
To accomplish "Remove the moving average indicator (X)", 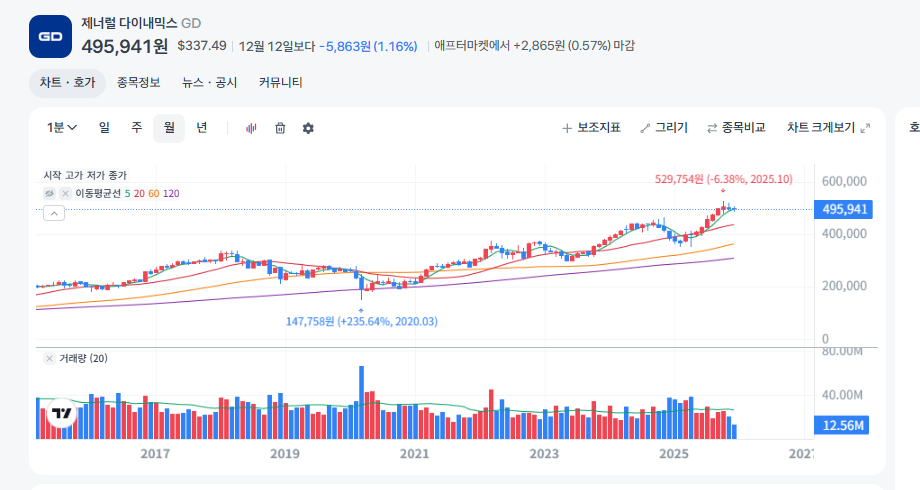I will [65, 194].
